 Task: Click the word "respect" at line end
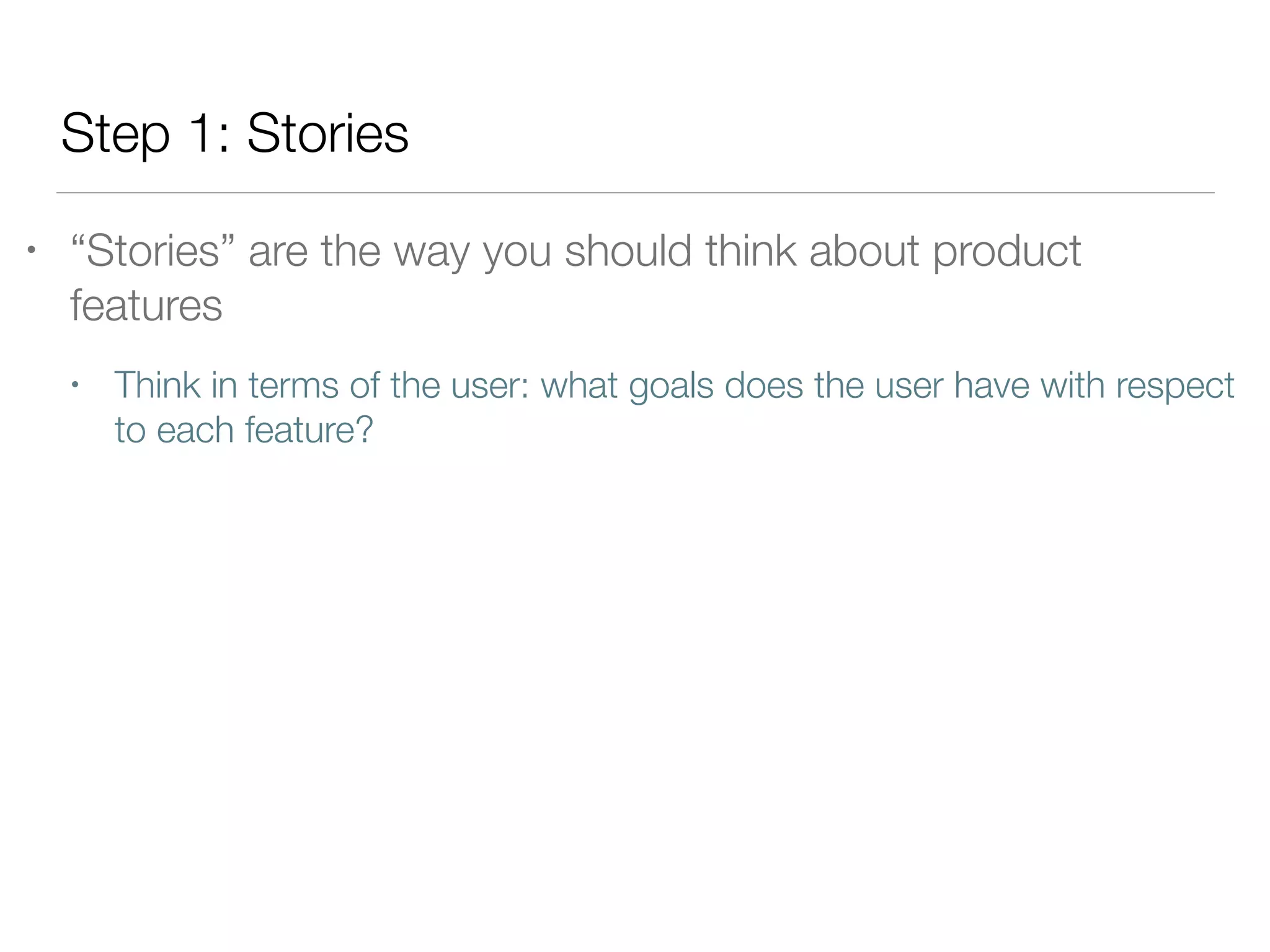(1175, 387)
